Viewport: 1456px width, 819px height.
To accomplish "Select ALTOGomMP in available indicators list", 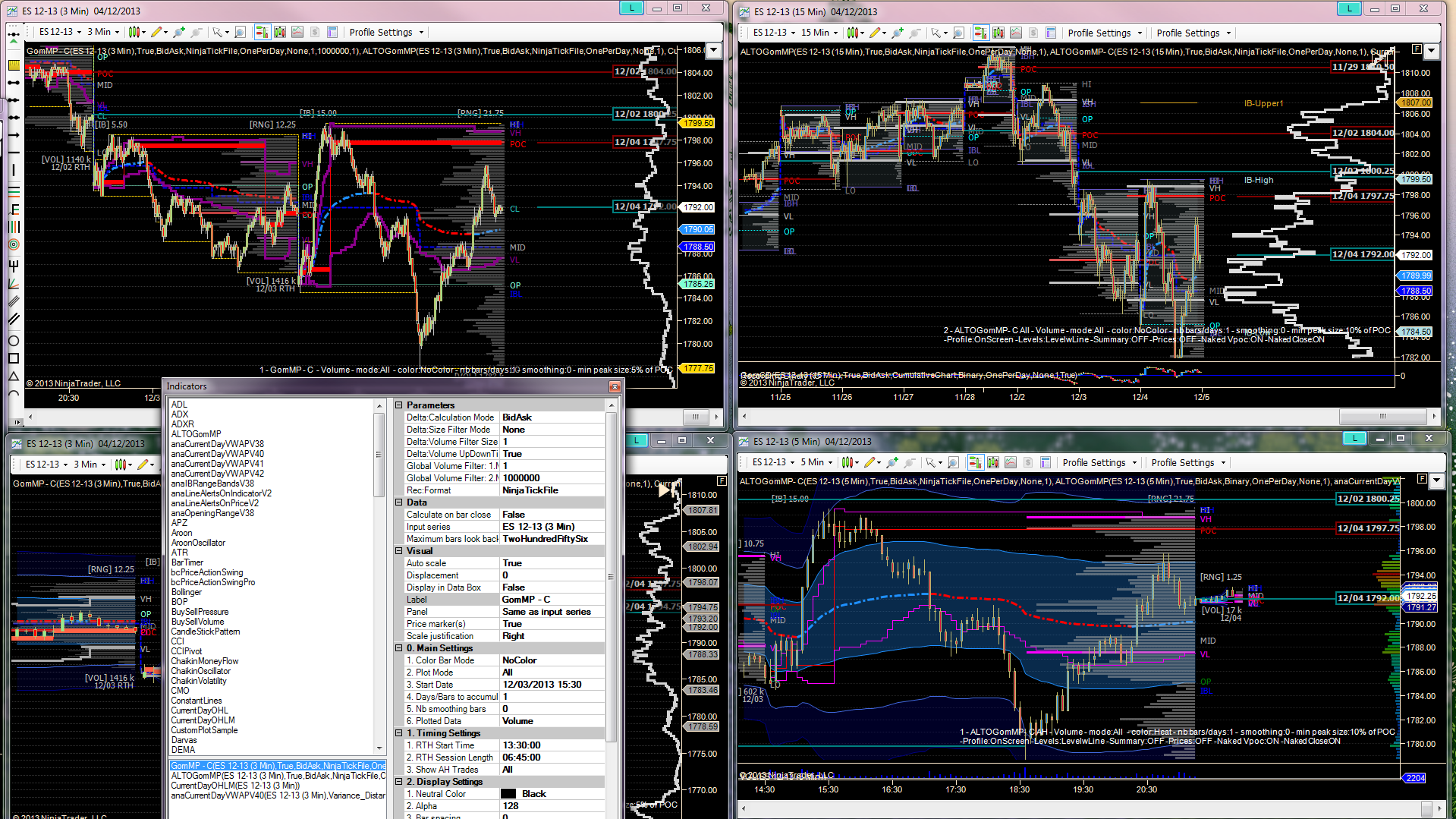I will (196, 434).
